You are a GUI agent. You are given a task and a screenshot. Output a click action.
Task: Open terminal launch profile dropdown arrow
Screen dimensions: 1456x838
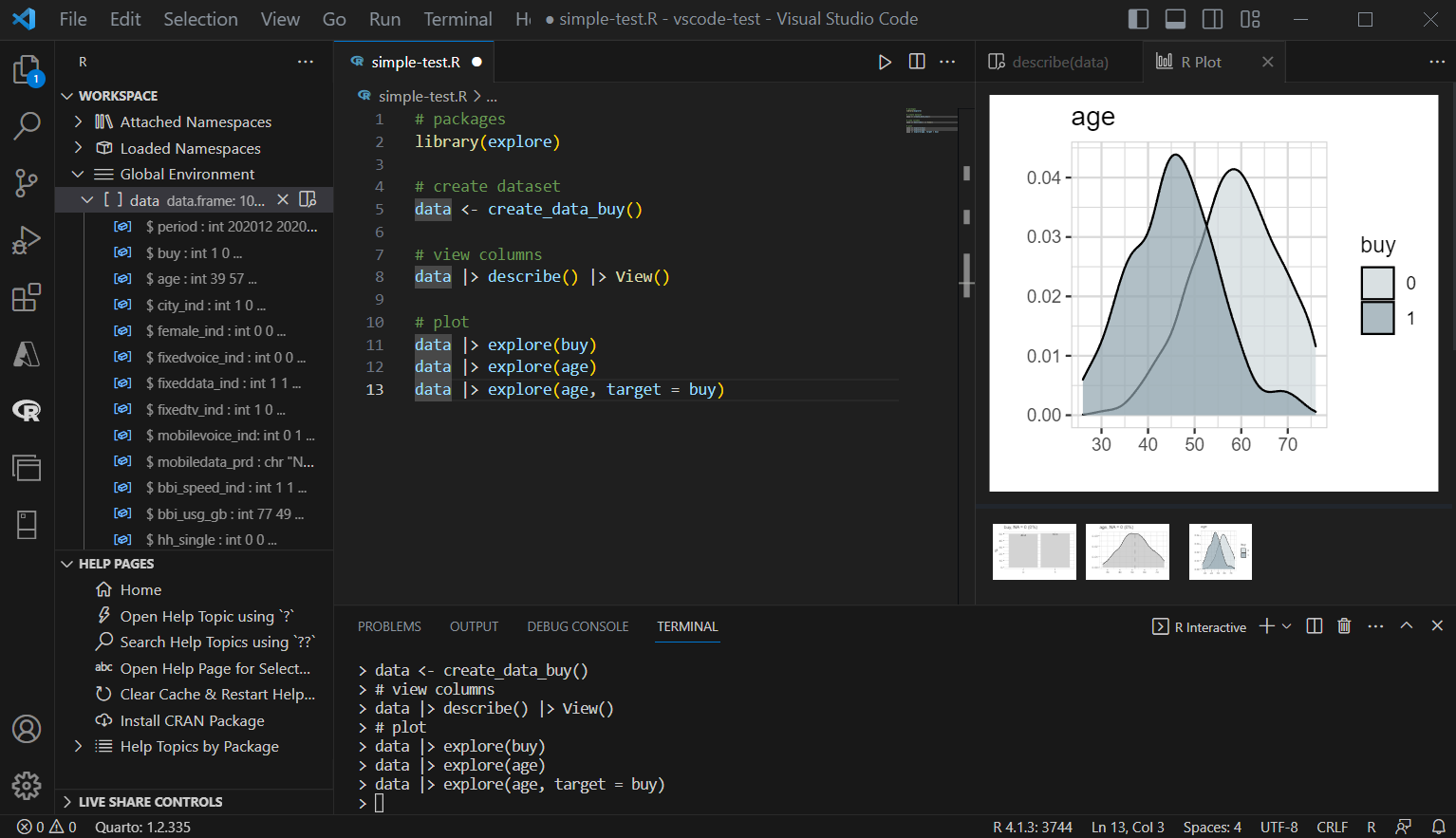click(1287, 626)
